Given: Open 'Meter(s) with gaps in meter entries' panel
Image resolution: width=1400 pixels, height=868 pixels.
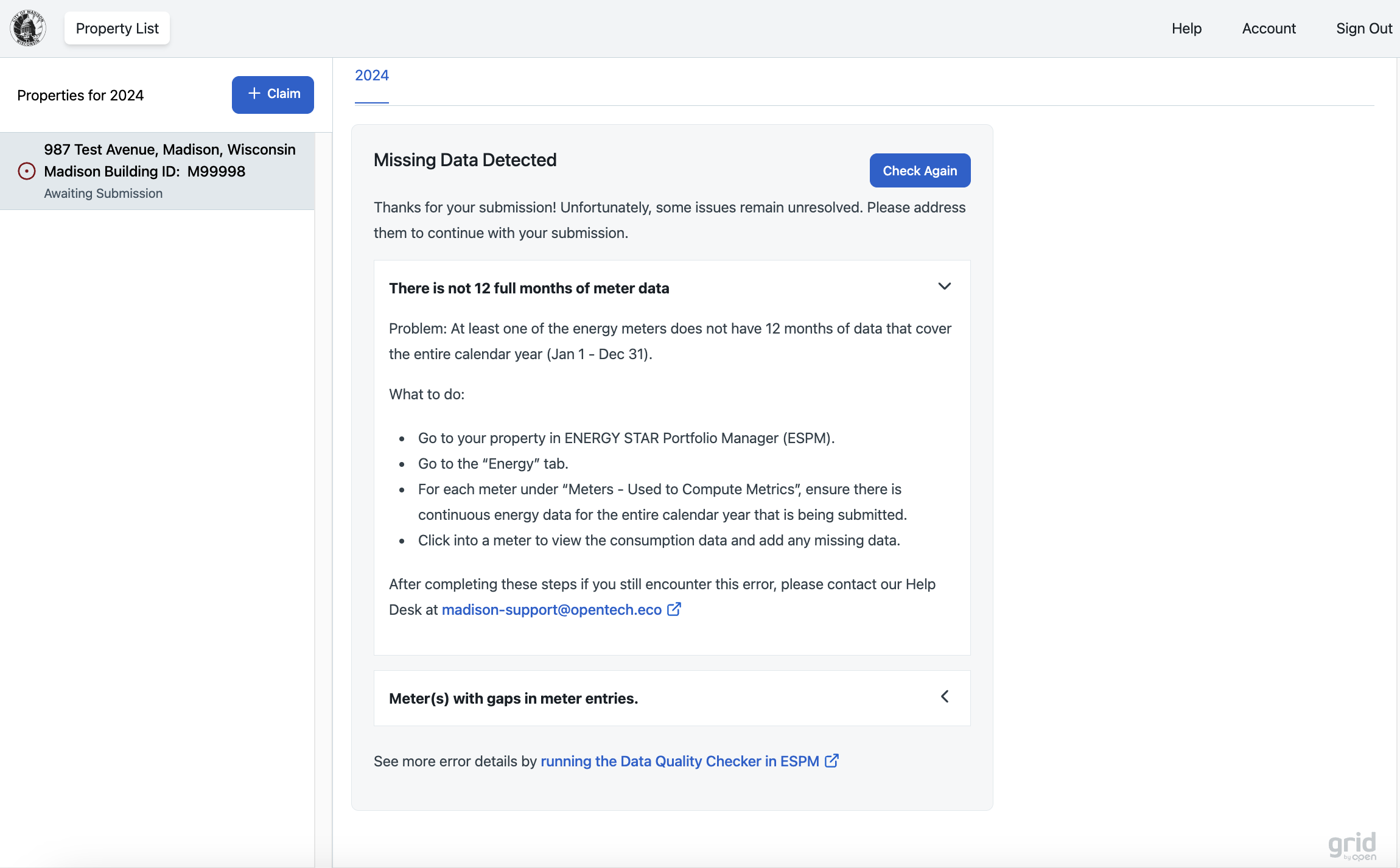Looking at the screenshot, I should (x=513, y=699).
